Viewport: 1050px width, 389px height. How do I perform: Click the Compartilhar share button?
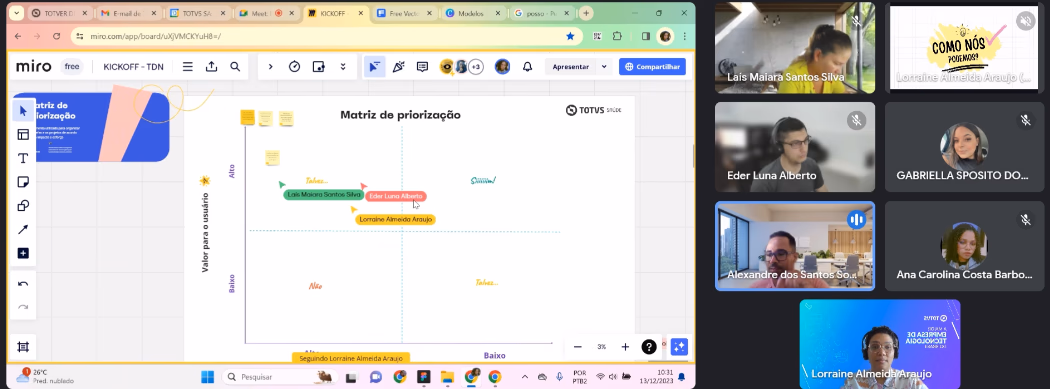click(652, 67)
